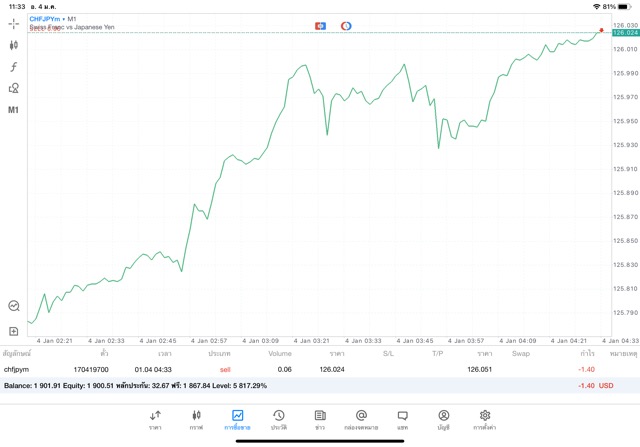The width and height of the screenshot is (640, 447).
Task: Open the indicators (f) menu
Action: click(13, 67)
